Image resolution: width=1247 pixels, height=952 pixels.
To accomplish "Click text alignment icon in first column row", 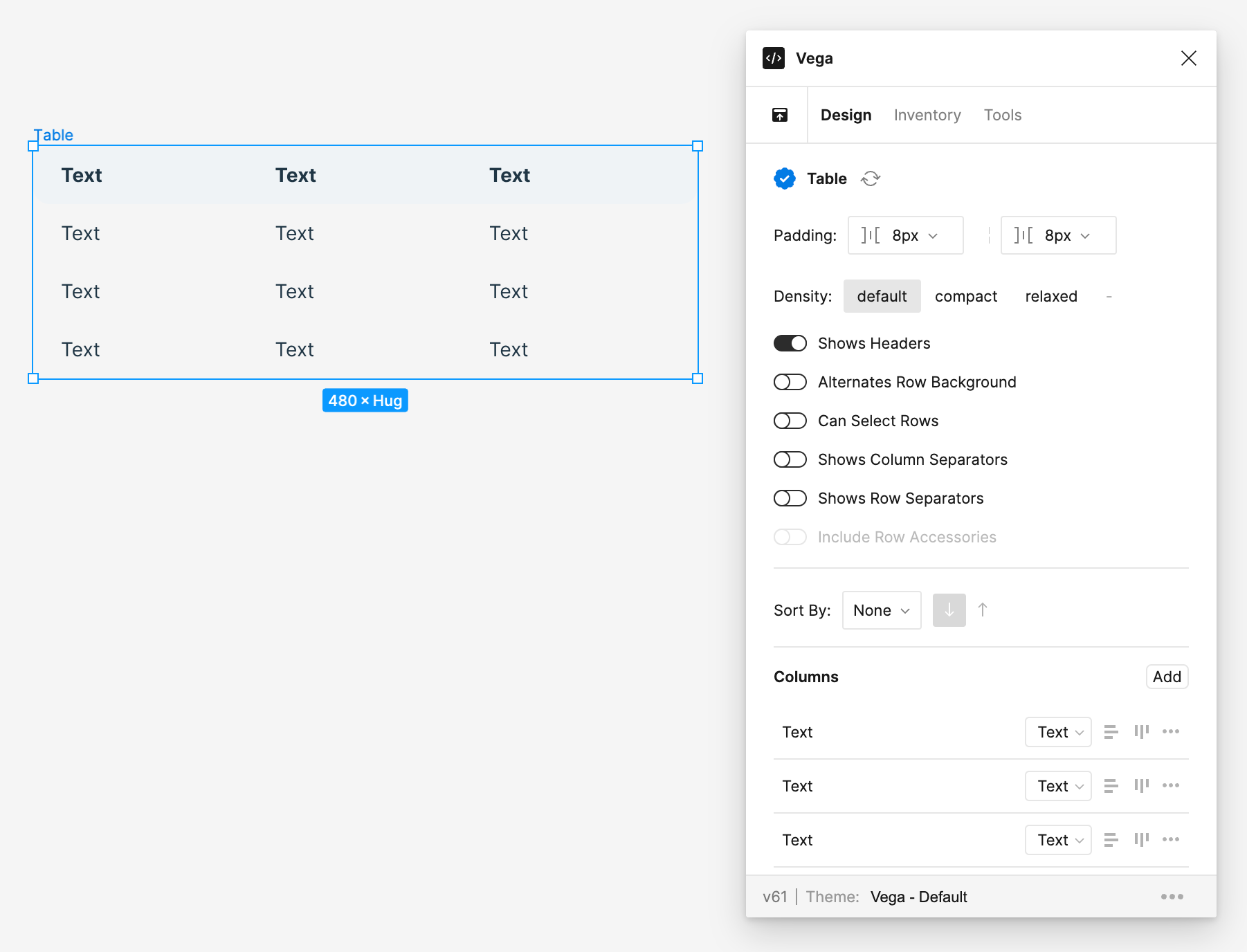I will (1111, 732).
